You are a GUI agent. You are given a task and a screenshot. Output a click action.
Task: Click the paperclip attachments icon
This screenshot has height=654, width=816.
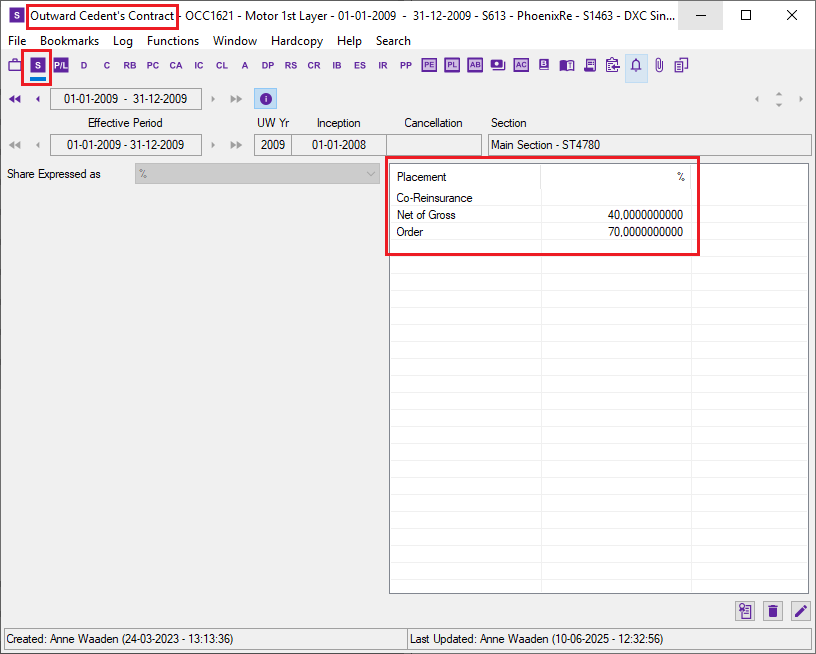tap(659, 66)
